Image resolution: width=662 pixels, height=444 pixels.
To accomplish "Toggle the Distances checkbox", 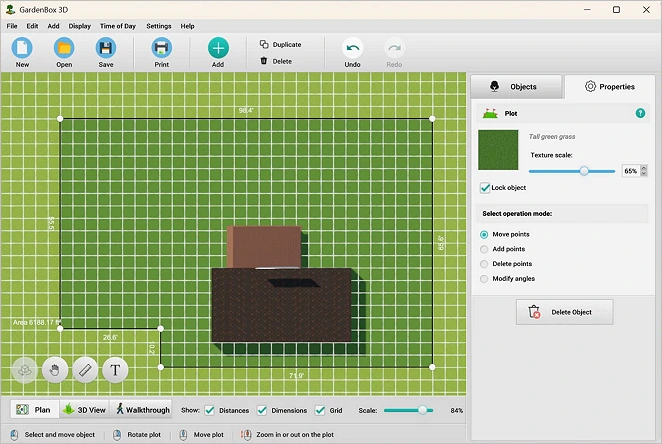I will point(209,410).
